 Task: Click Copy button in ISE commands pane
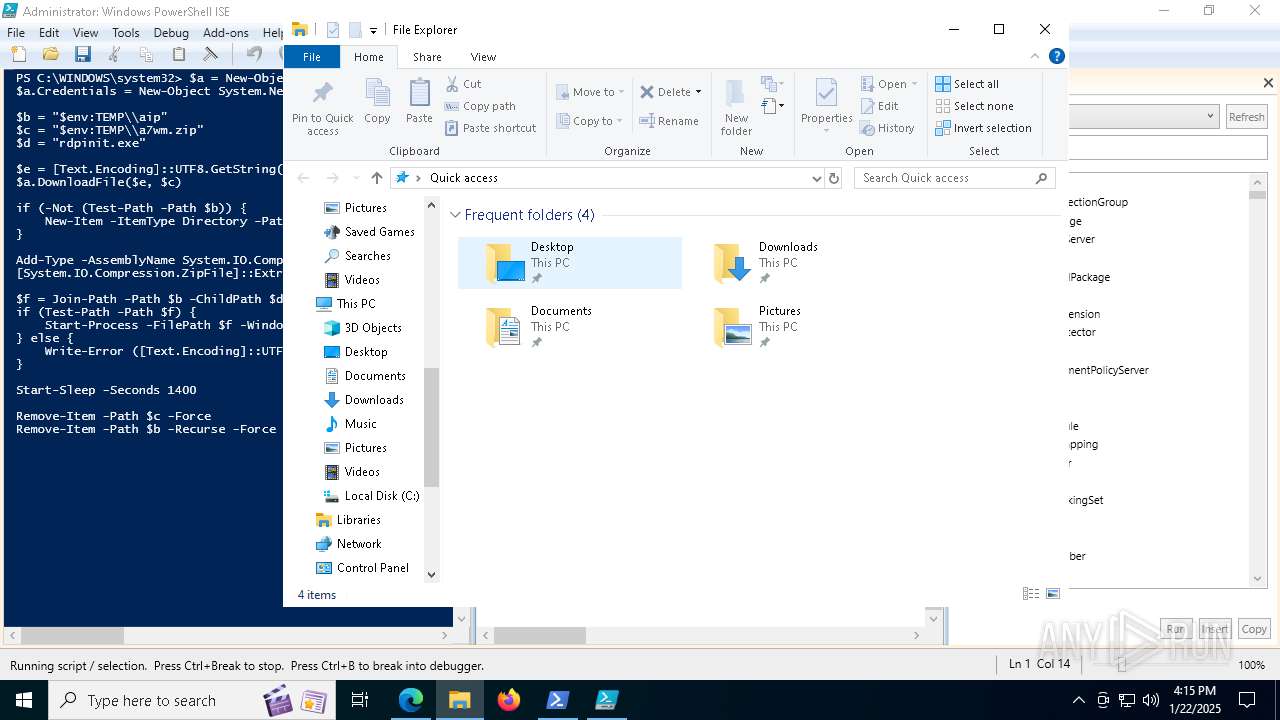point(1254,629)
